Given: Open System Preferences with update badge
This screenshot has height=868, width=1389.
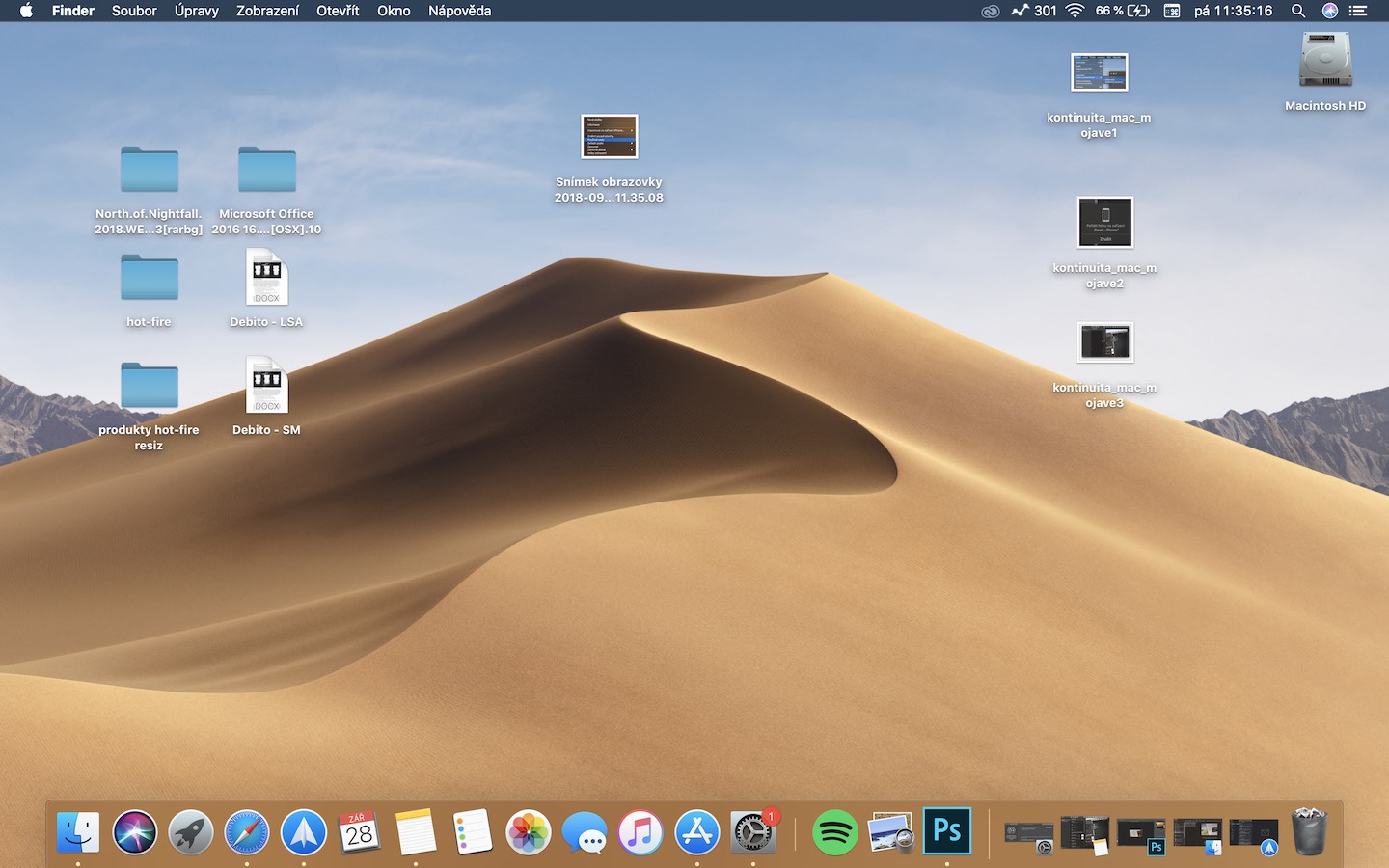Looking at the screenshot, I should click(752, 832).
